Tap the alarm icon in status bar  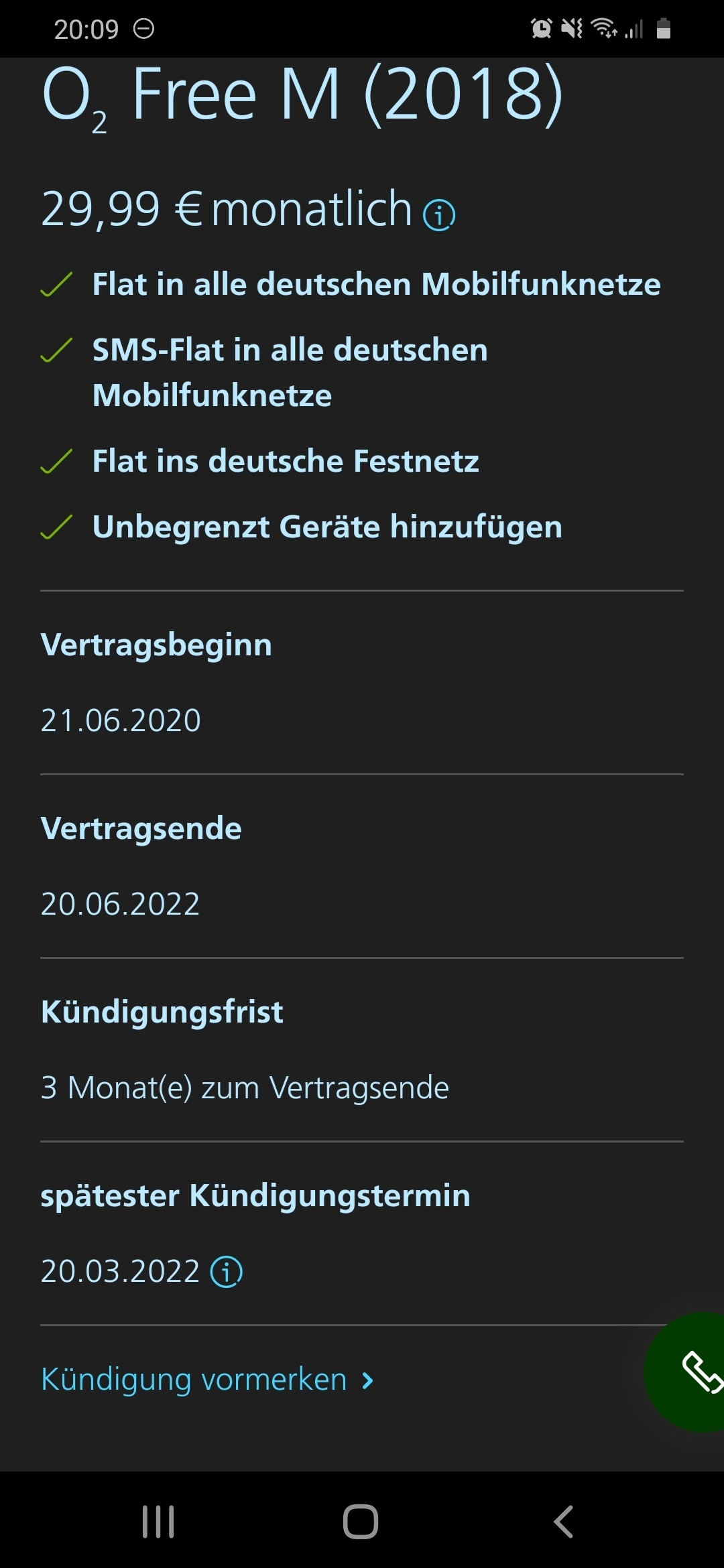tap(541, 29)
